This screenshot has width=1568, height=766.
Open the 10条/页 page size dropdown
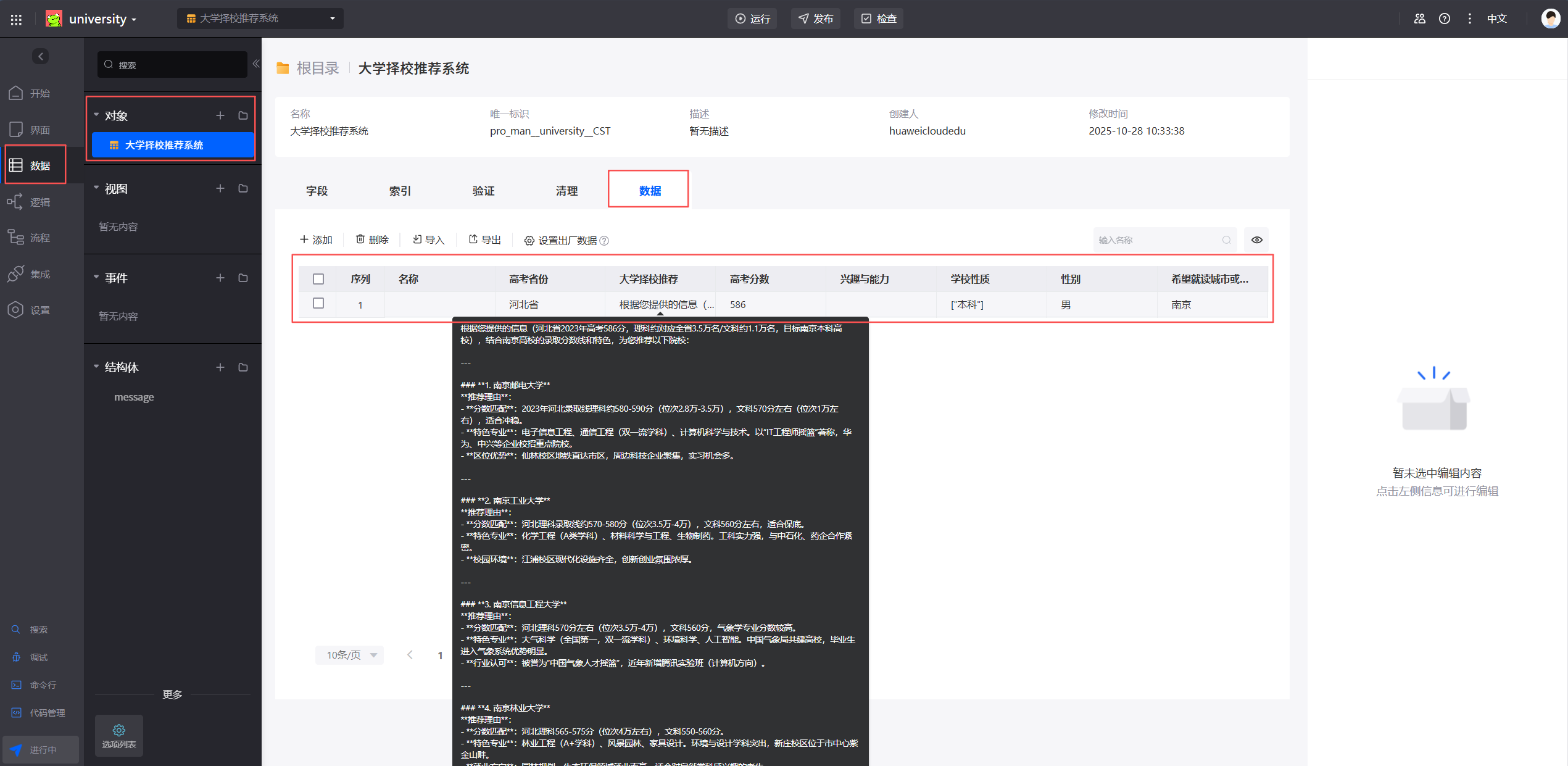click(350, 655)
